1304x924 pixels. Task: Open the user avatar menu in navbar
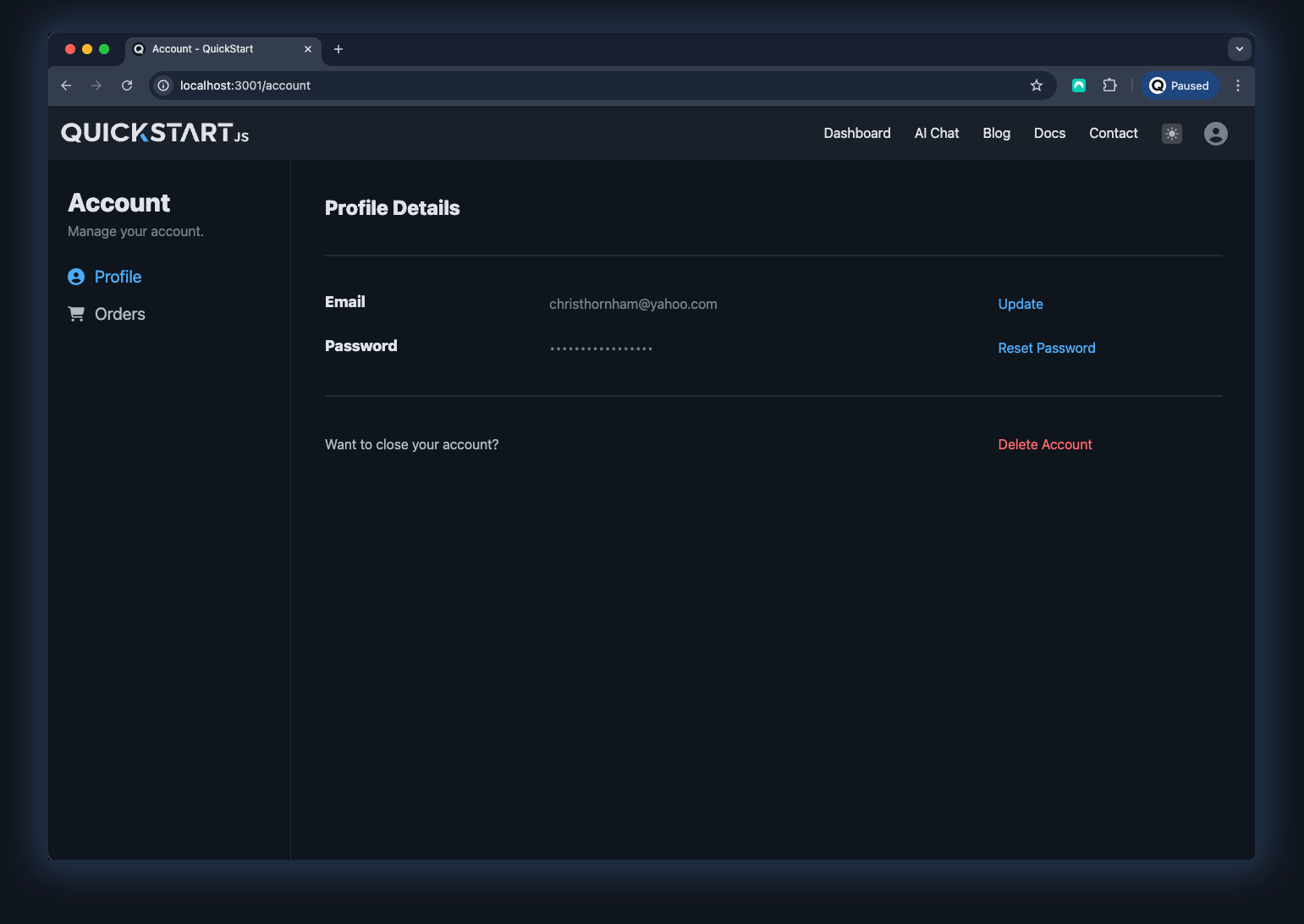pos(1215,134)
